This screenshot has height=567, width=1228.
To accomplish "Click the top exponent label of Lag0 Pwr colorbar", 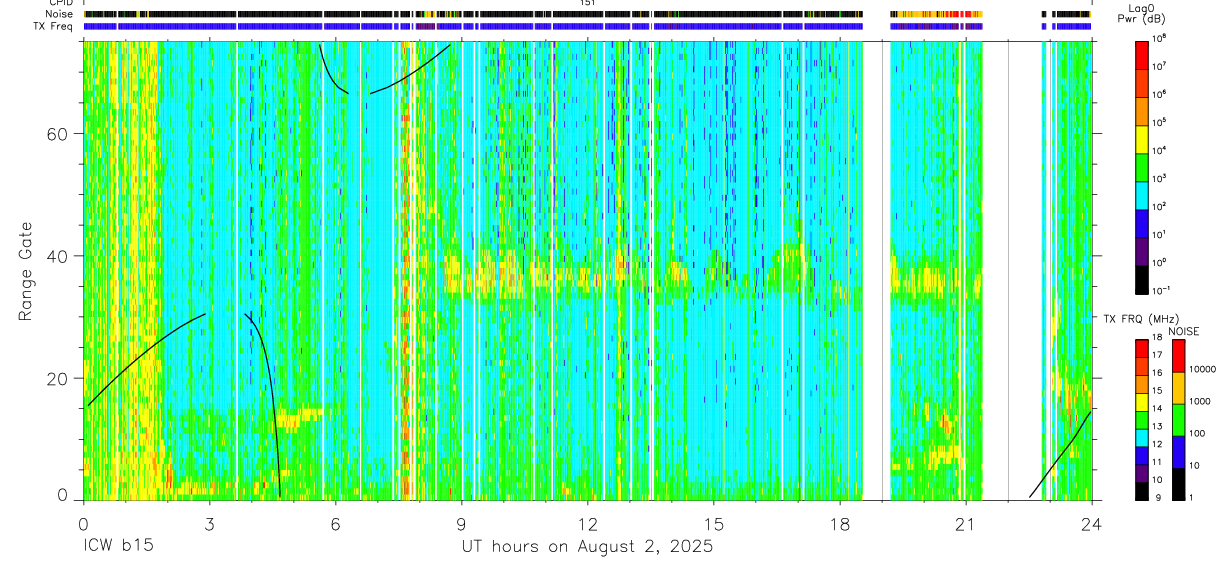I will coord(1160,40).
